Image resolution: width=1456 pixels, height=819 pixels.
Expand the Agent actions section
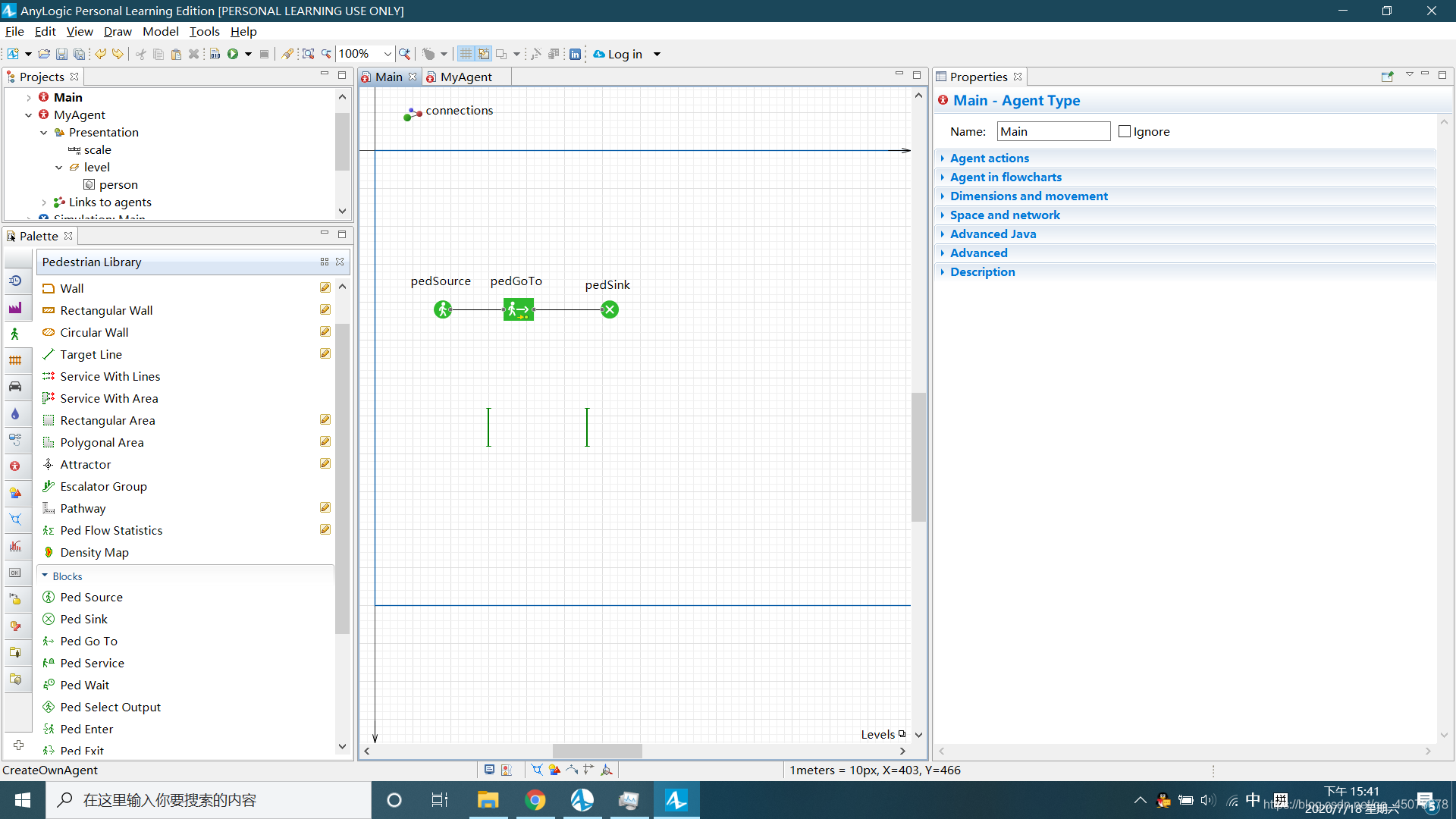coord(989,158)
